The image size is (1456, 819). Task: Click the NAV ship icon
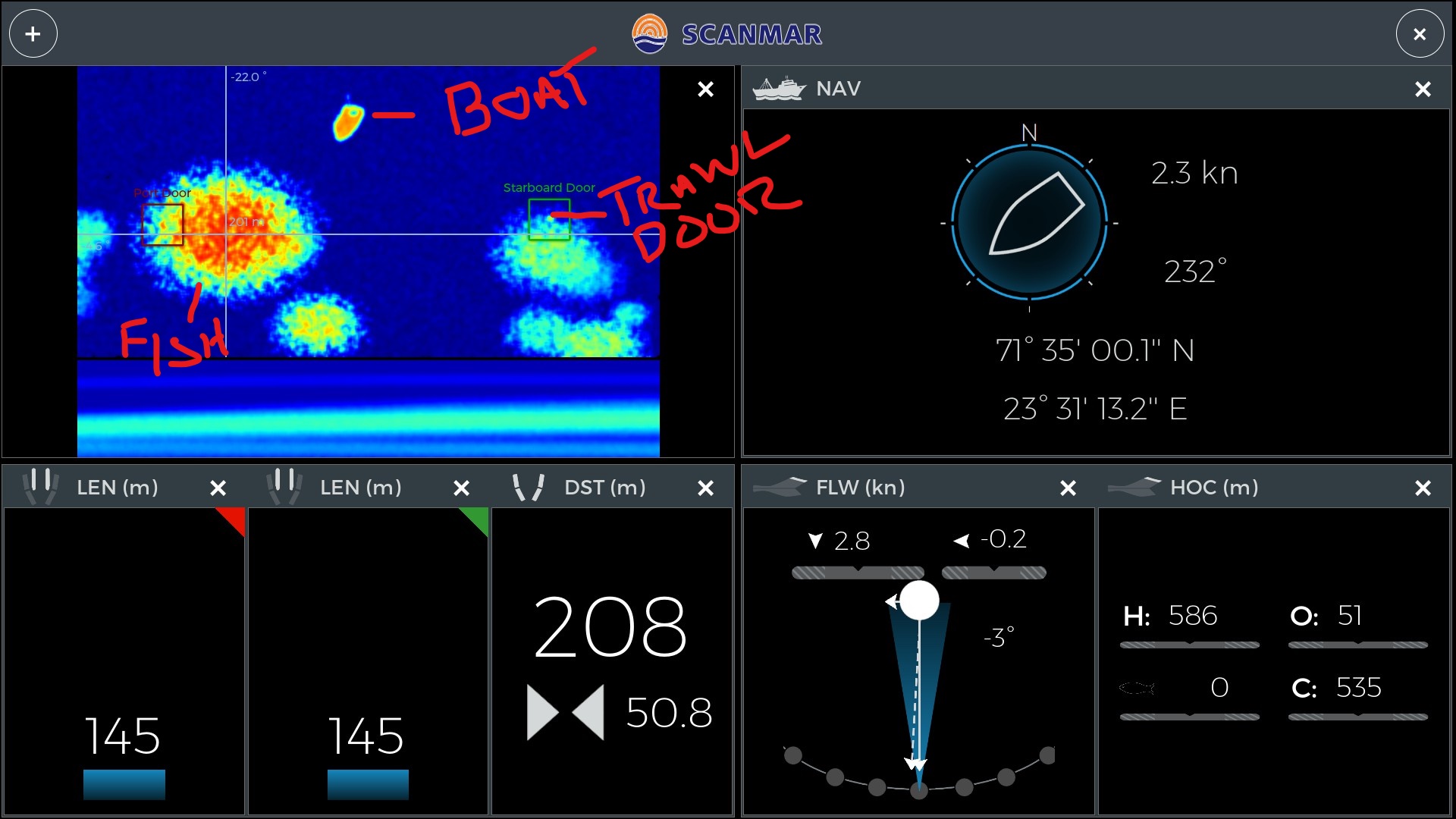tap(778, 89)
